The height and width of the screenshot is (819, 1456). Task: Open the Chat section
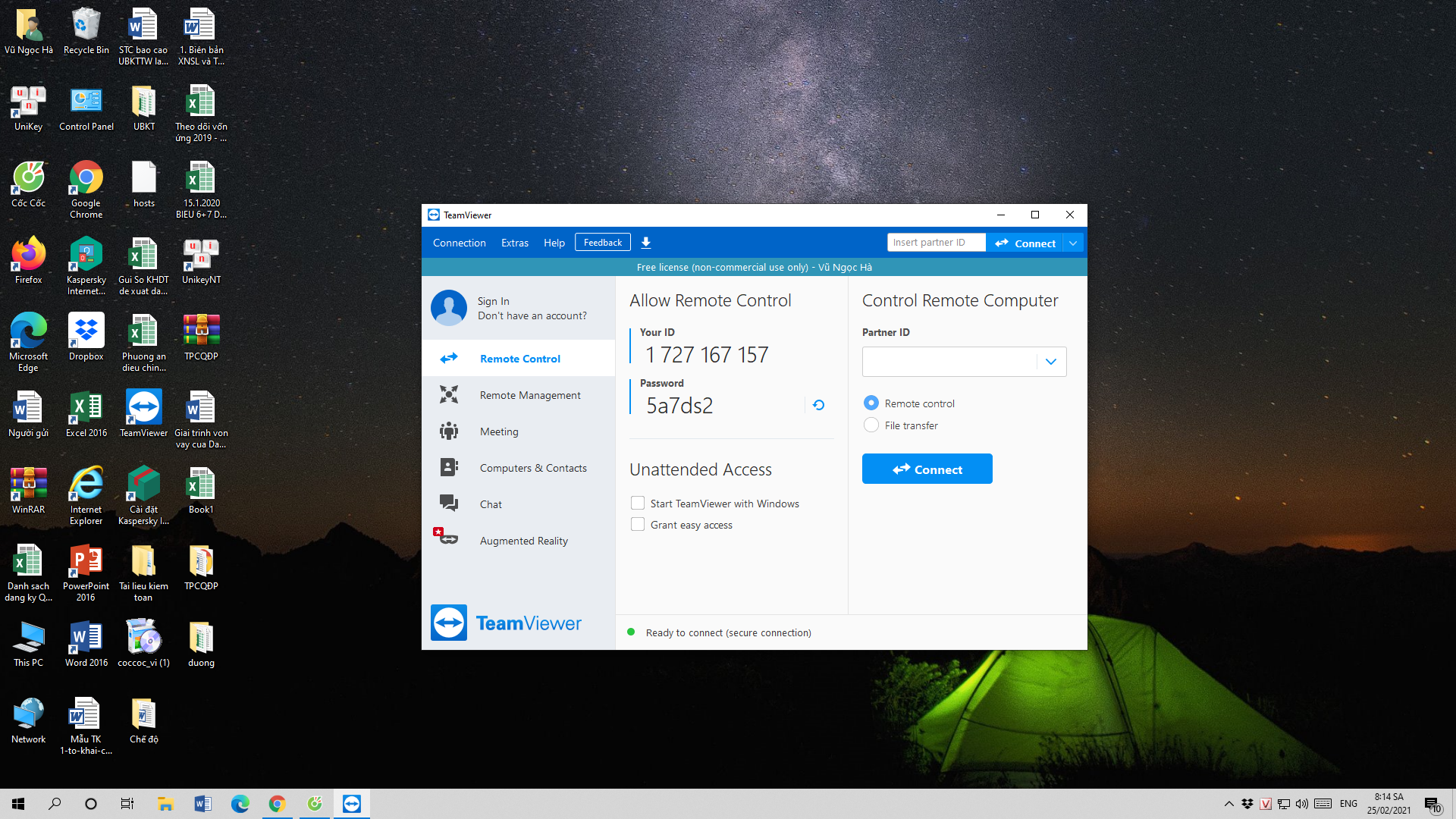click(491, 504)
